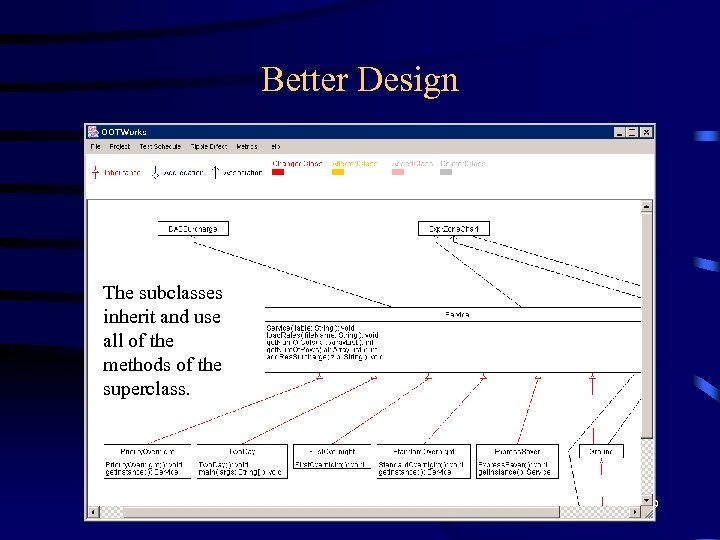The height and width of the screenshot is (540, 720).
Task: Click the horizontal scrollbar thumb
Action: coord(341,512)
